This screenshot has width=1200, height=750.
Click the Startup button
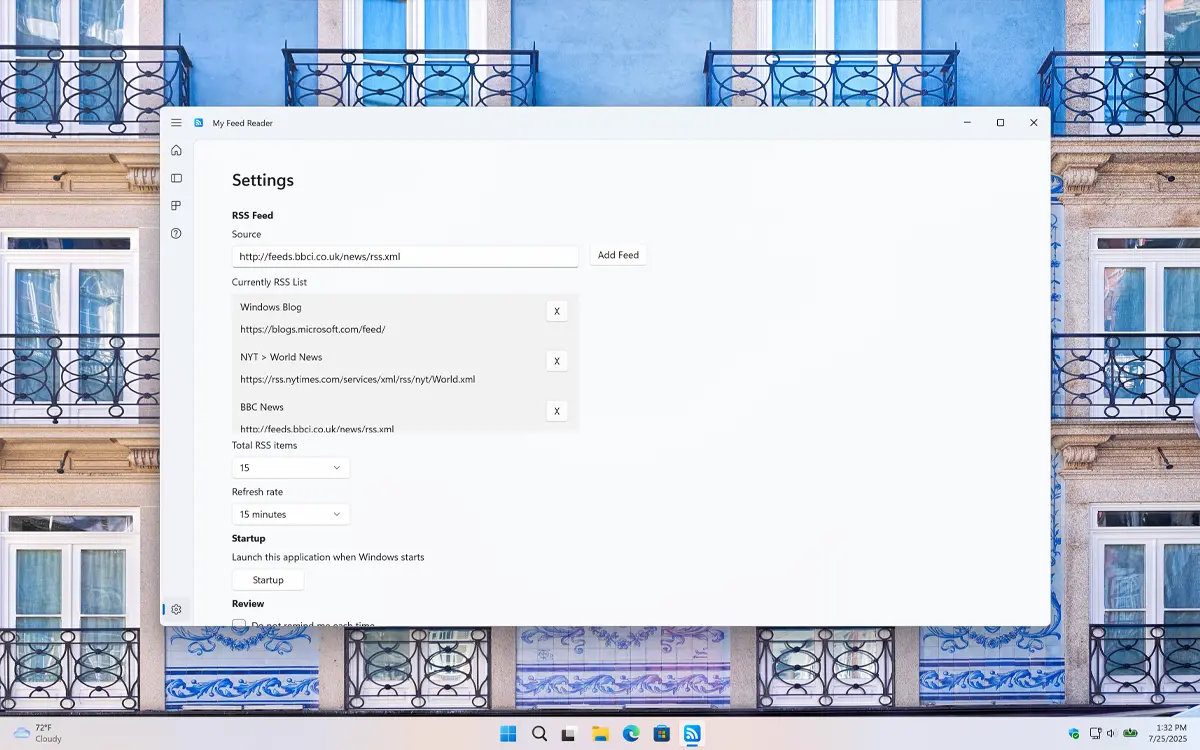268,580
